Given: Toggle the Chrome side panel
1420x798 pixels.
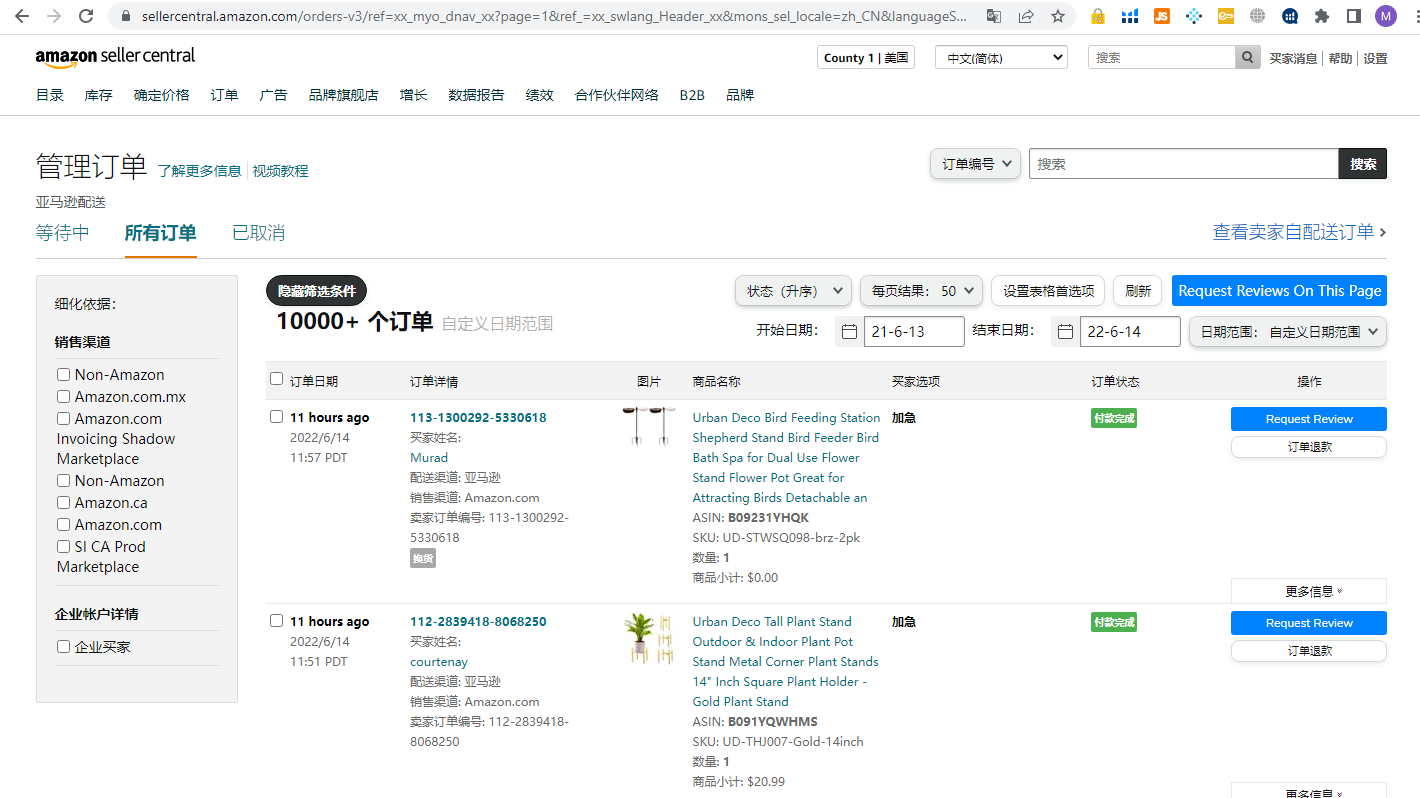Looking at the screenshot, I should coord(1354,16).
